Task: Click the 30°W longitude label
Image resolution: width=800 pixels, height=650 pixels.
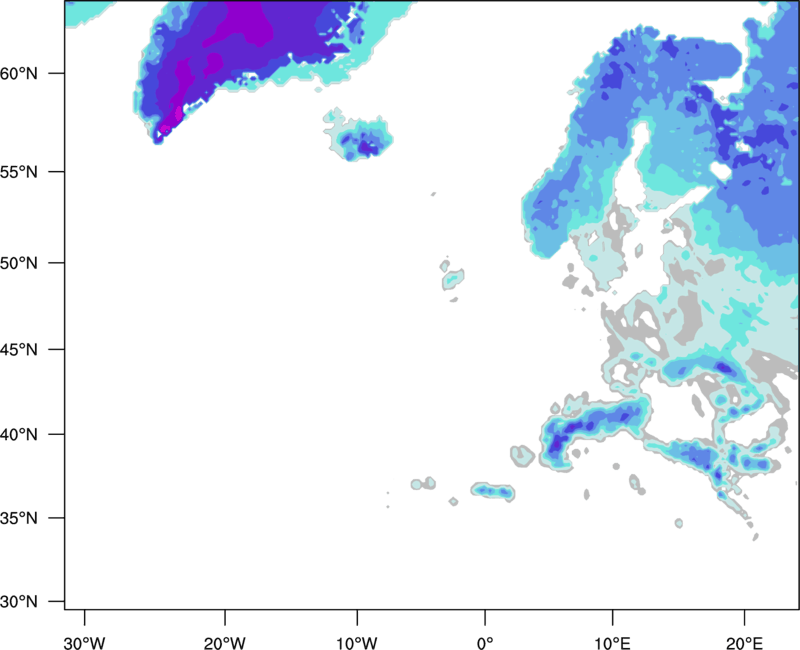Action: pyautogui.click(x=84, y=643)
